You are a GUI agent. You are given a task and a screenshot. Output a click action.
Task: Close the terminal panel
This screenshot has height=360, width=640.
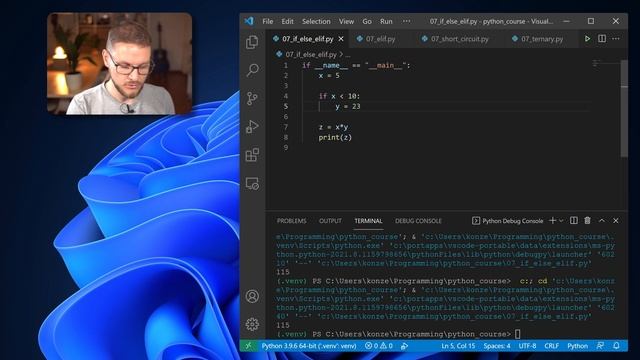point(616,221)
